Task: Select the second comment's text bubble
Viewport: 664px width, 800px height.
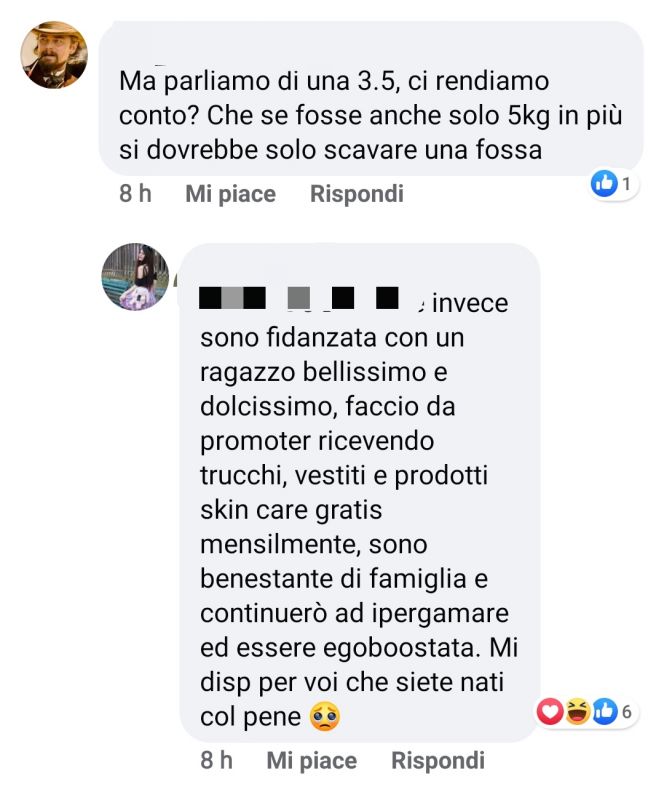Action: (360, 492)
